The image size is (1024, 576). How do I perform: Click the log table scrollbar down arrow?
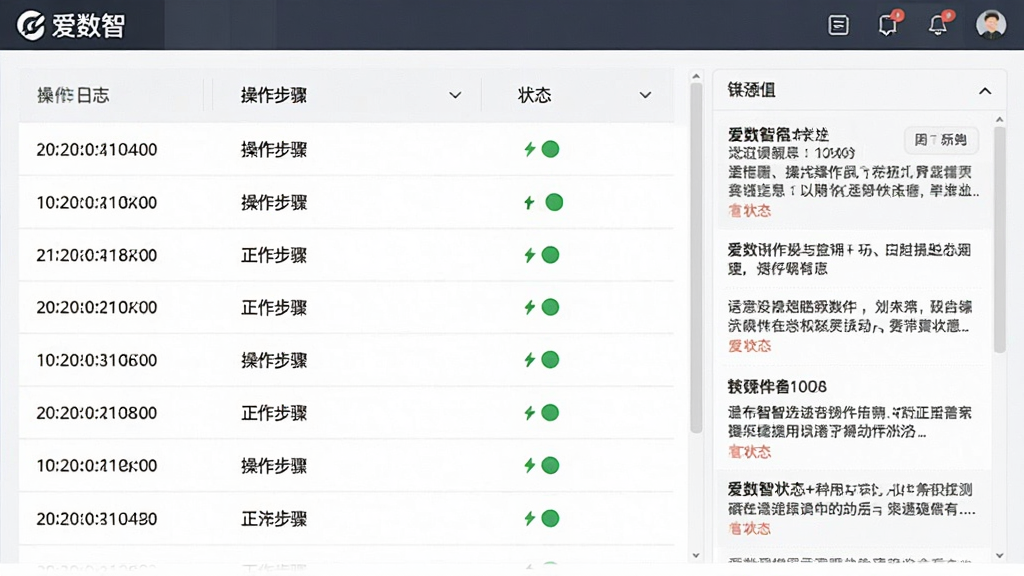point(696,556)
